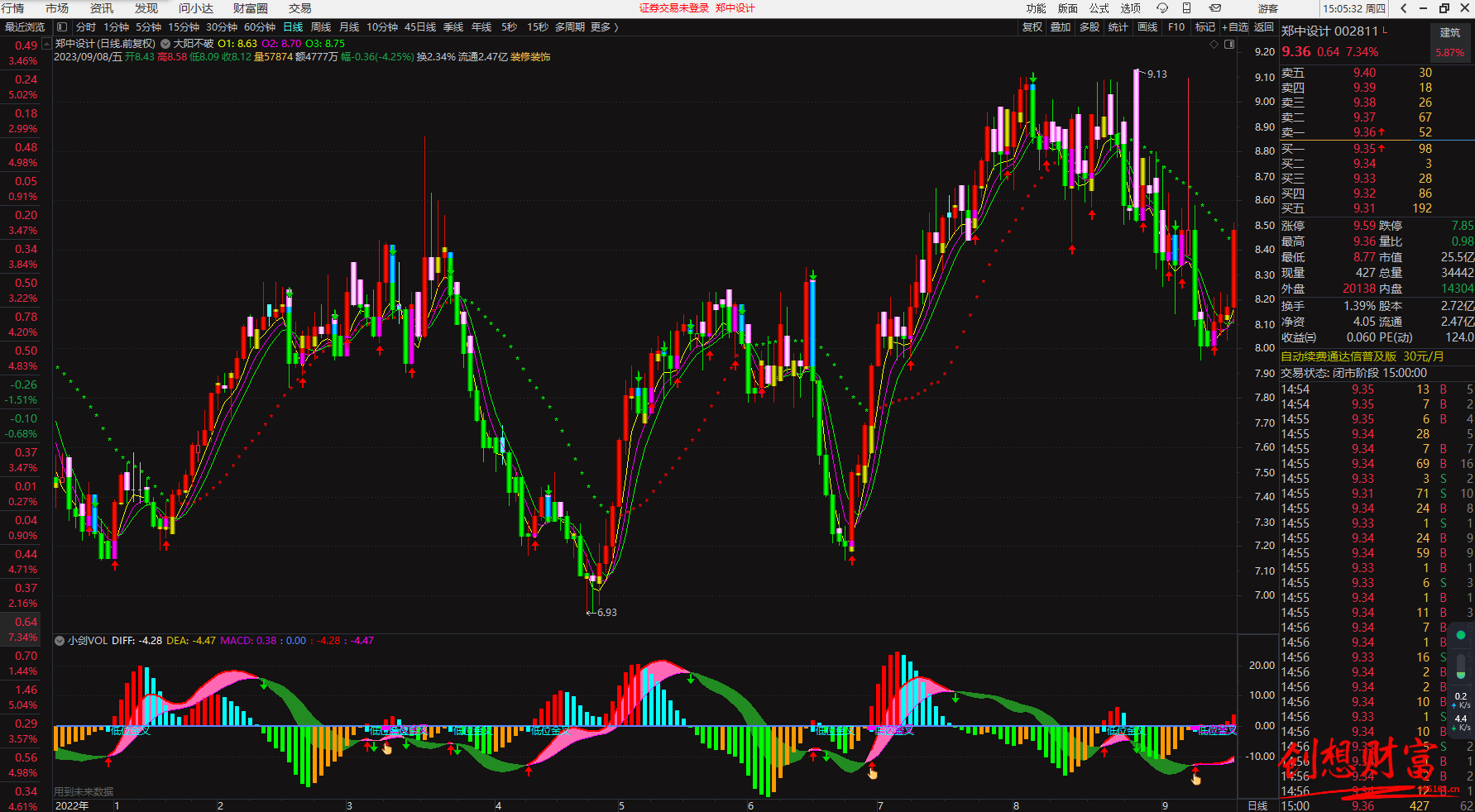Screen dimensions: 1475x812
Task: Toggle the side info panel icon
Action: pos(1229,44)
